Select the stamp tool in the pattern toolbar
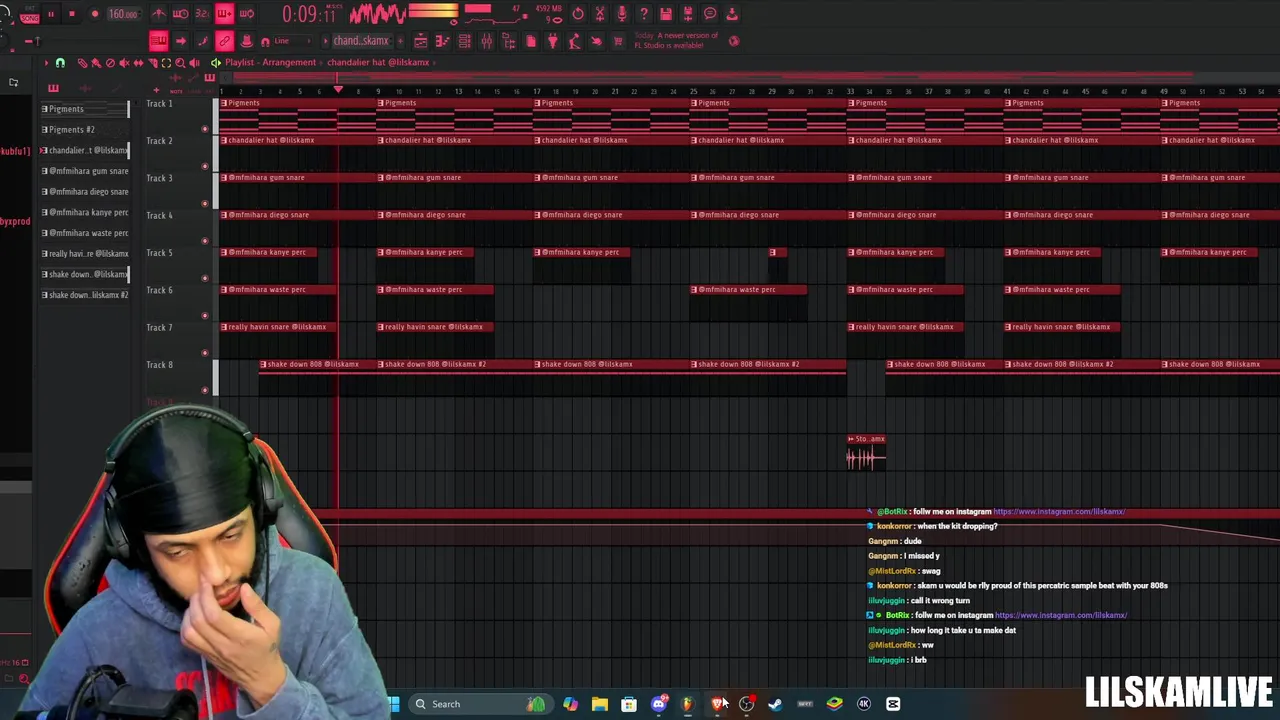1280x720 pixels. click(246, 41)
